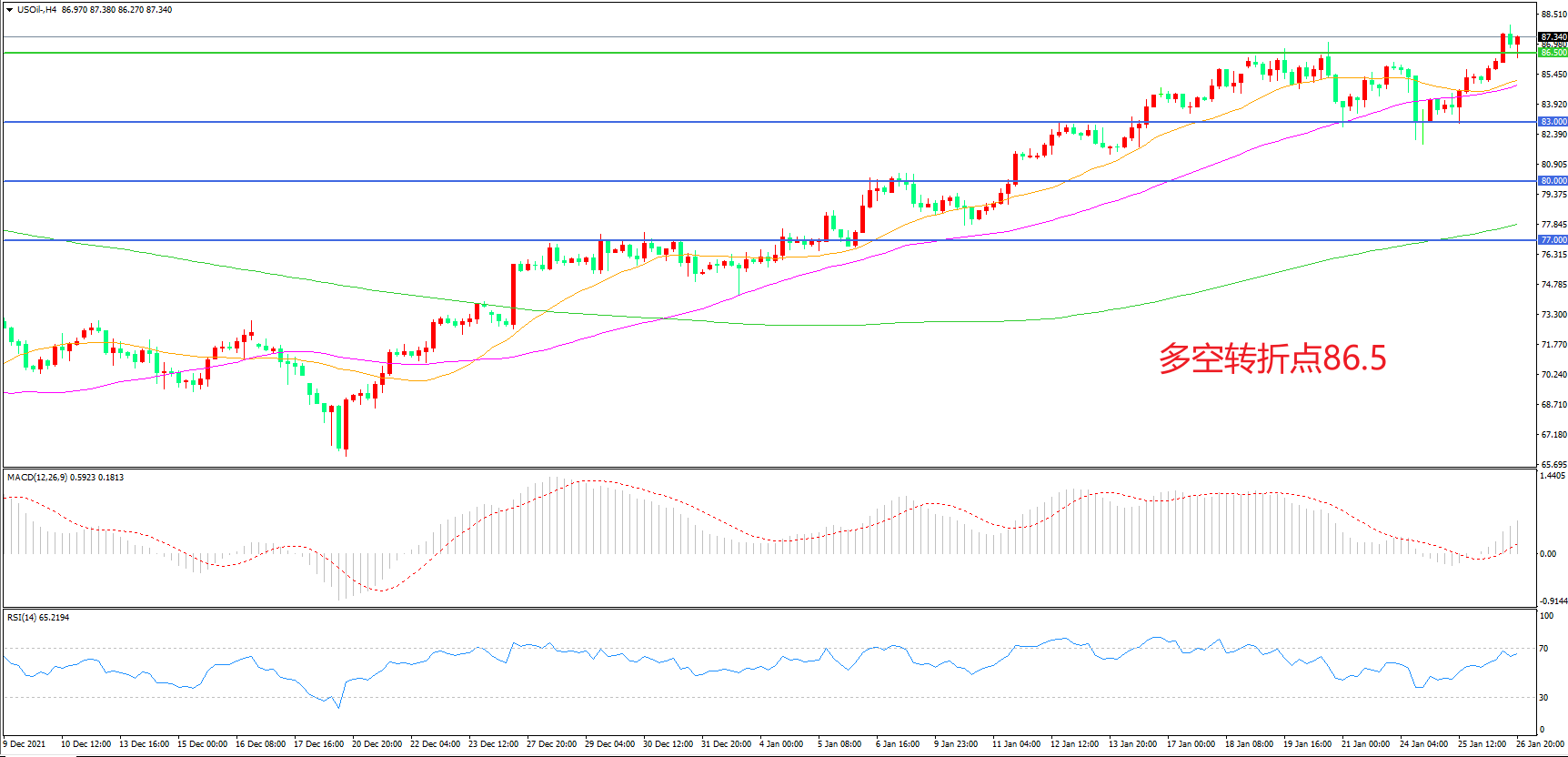Click the RSI 30 level label
Screen dimensions: 1568x757
point(1543,698)
